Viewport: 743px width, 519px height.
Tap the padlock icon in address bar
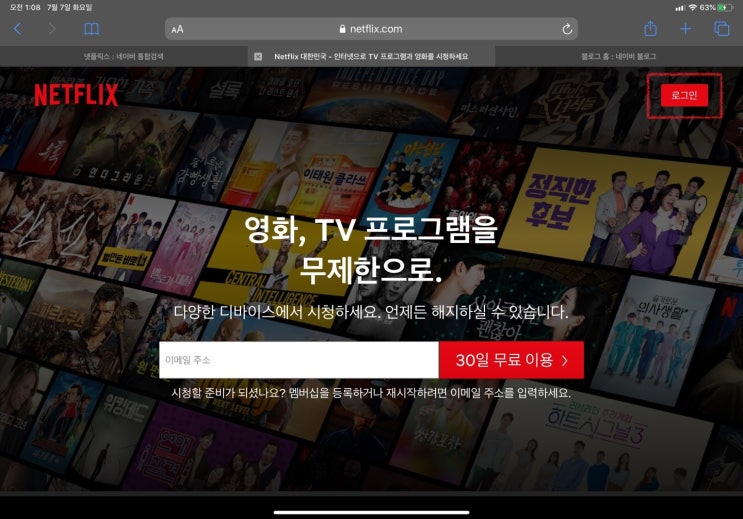[x=342, y=29]
